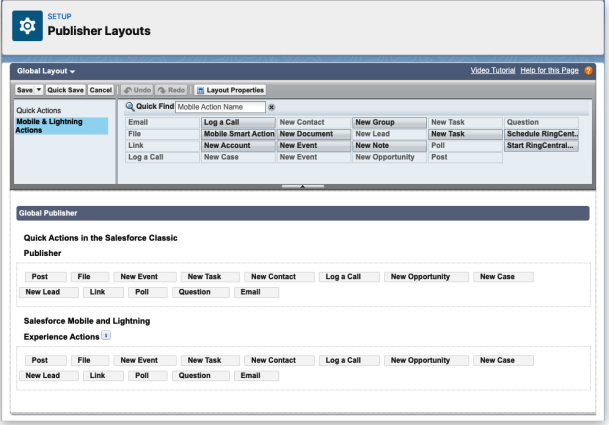
Task: Open the Global Layout dropdown
Action: (x=46, y=71)
